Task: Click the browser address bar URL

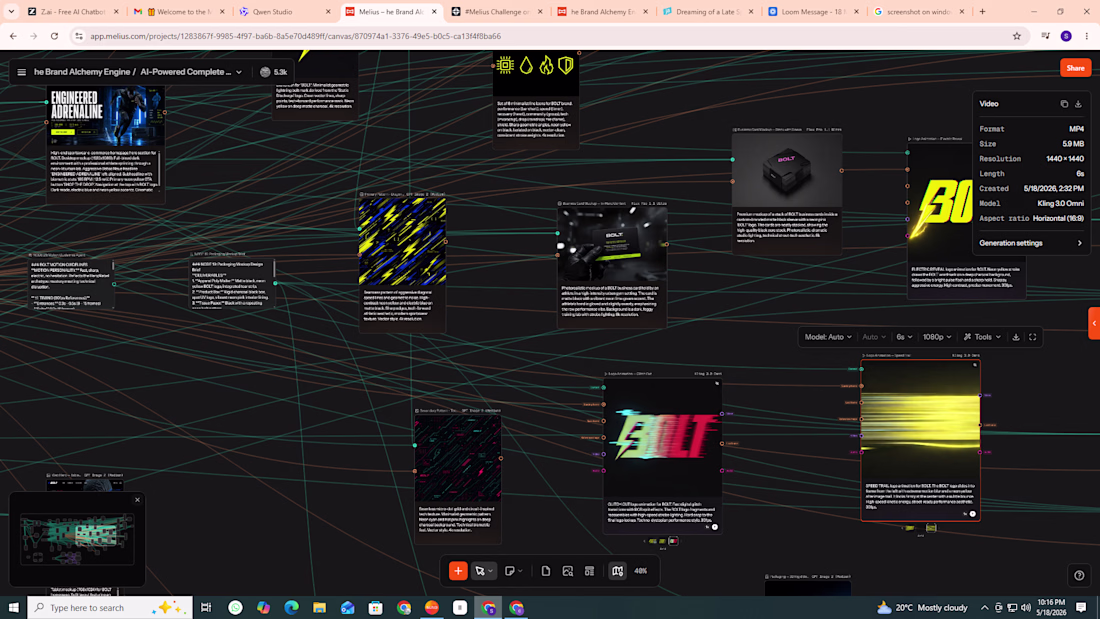Action: pyautogui.click(x=295, y=36)
